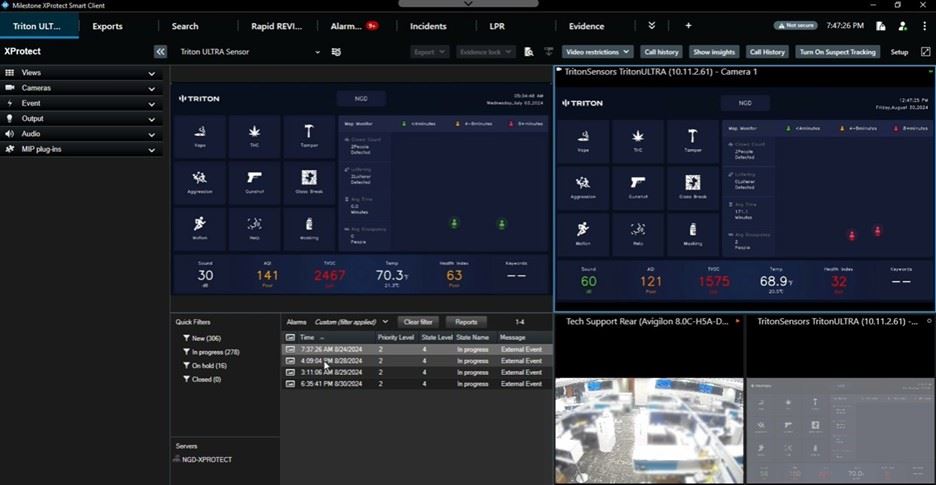Click Turn On Suspect Tracking button
The image size is (936, 485).
(838, 52)
